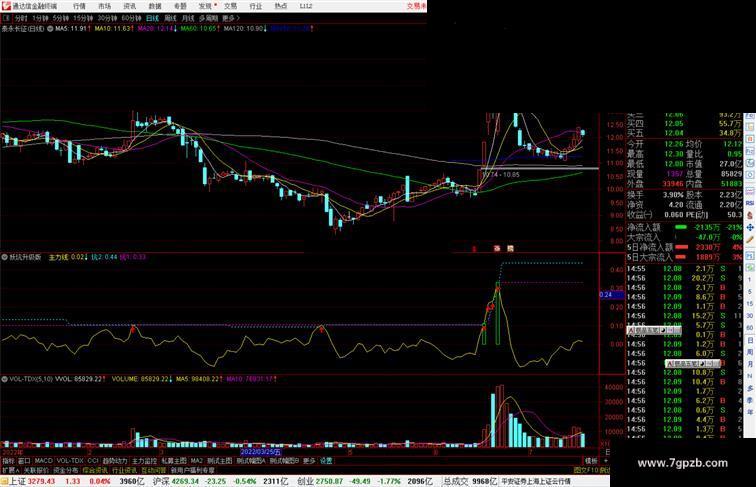Click the 创业 2750.87 index in status bar
The width and height of the screenshot is (756, 487).
click(x=320, y=481)
